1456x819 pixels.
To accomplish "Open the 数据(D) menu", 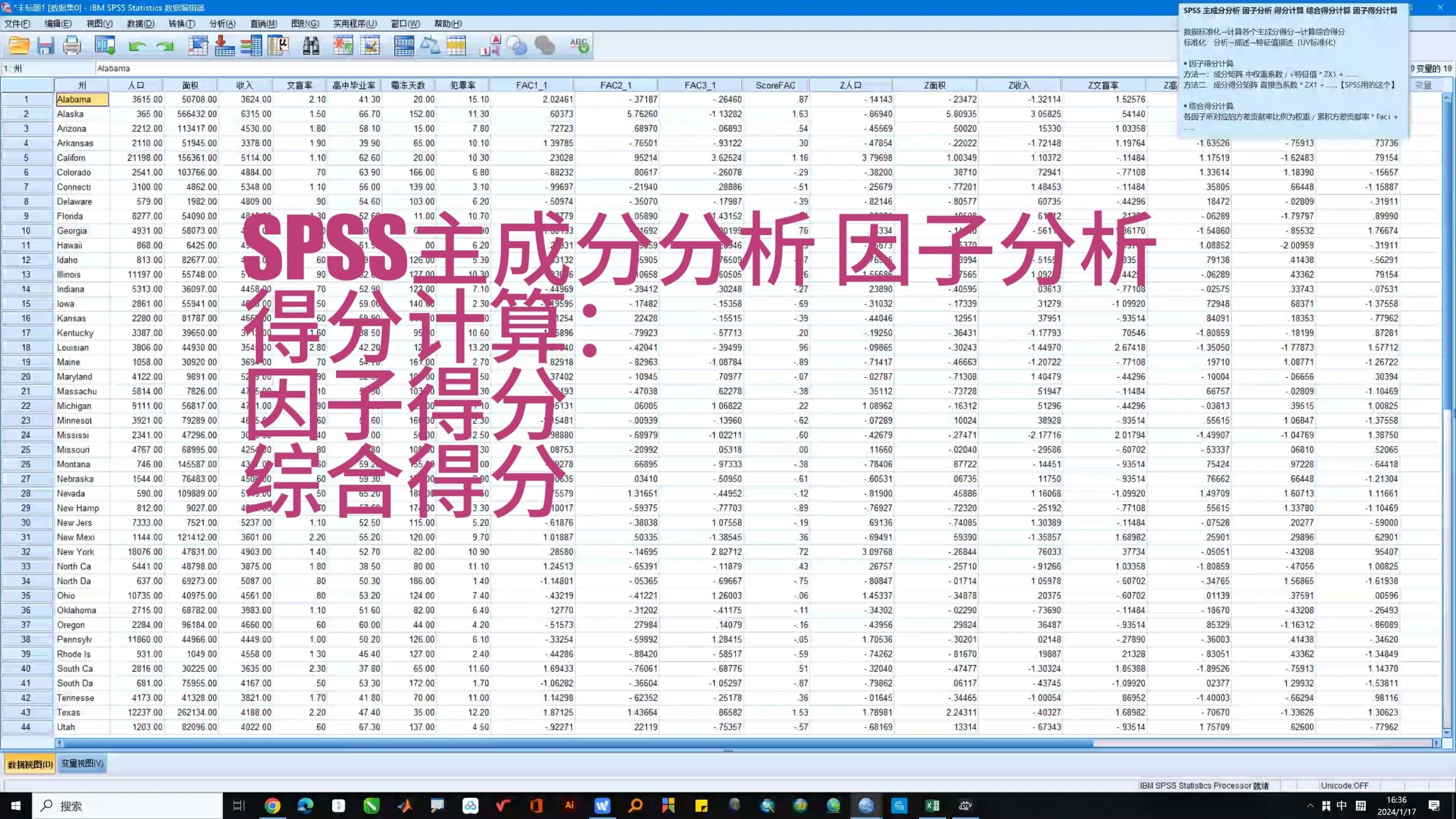I will (140, 23).
